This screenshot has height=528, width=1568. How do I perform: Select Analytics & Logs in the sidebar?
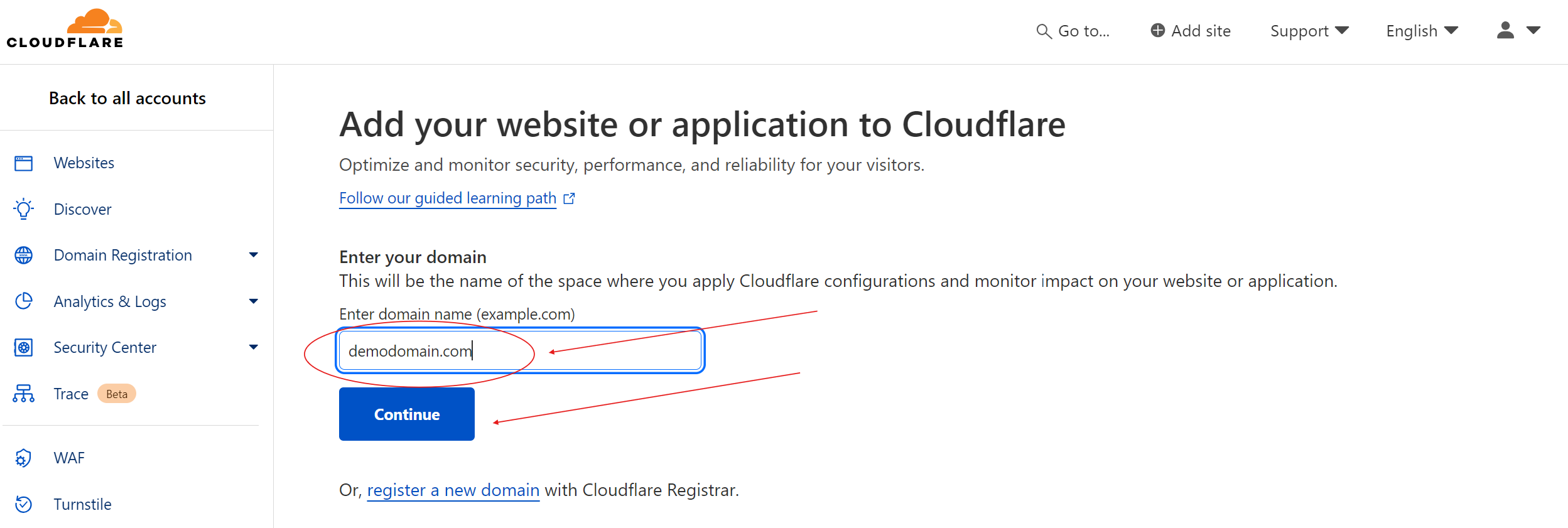coord(110,301)
